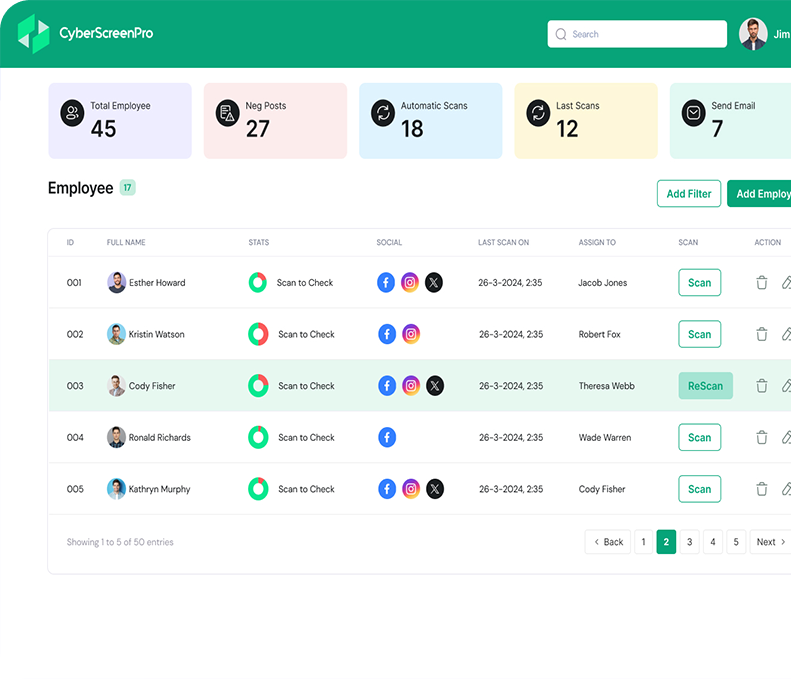Go Back to previous page
The height and width of the screenshot is (679, 791).
(x=608, y=542)
